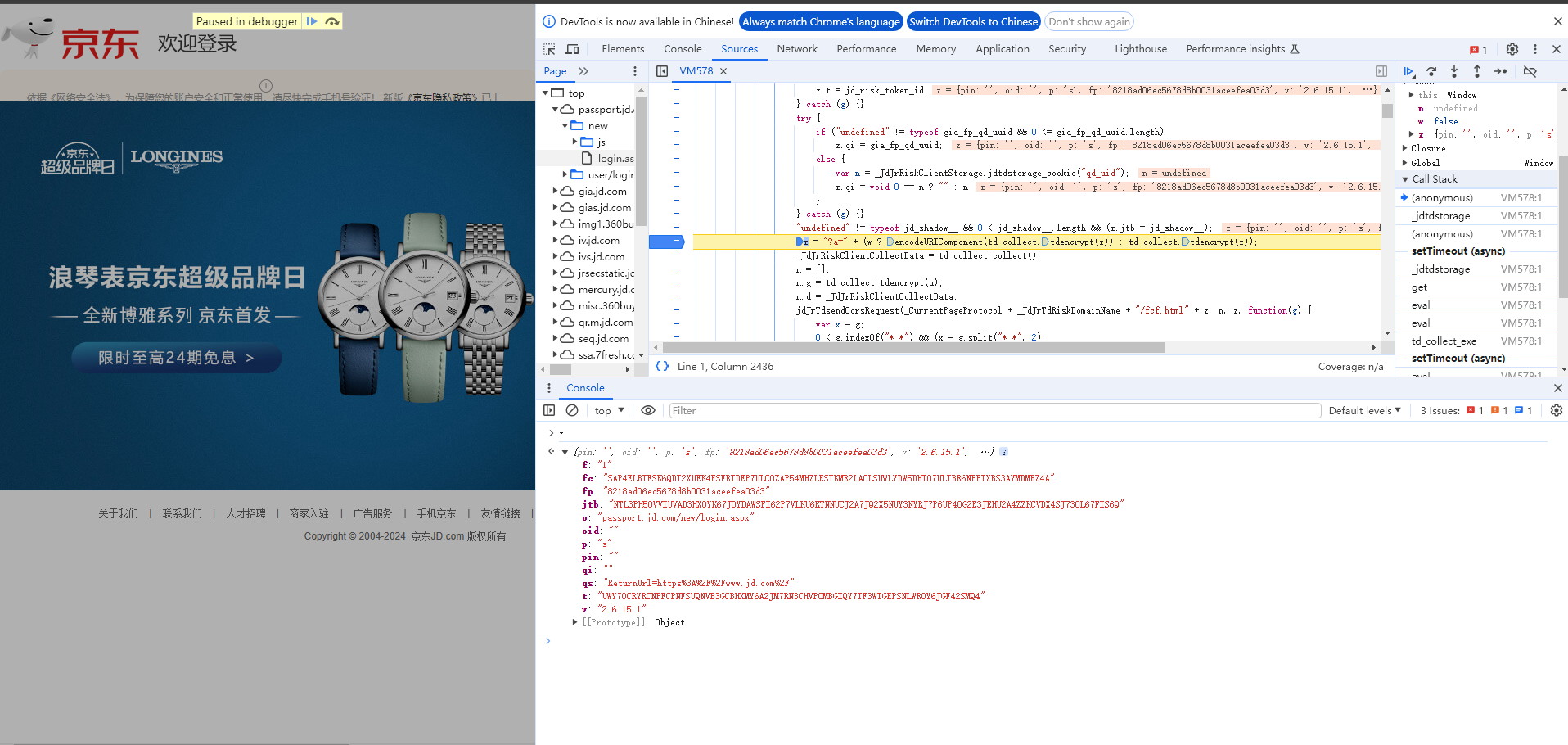This screenshot has width=1568, height=745.
Task: Resume script execution in Sources toolbar
Action: 1408,71
